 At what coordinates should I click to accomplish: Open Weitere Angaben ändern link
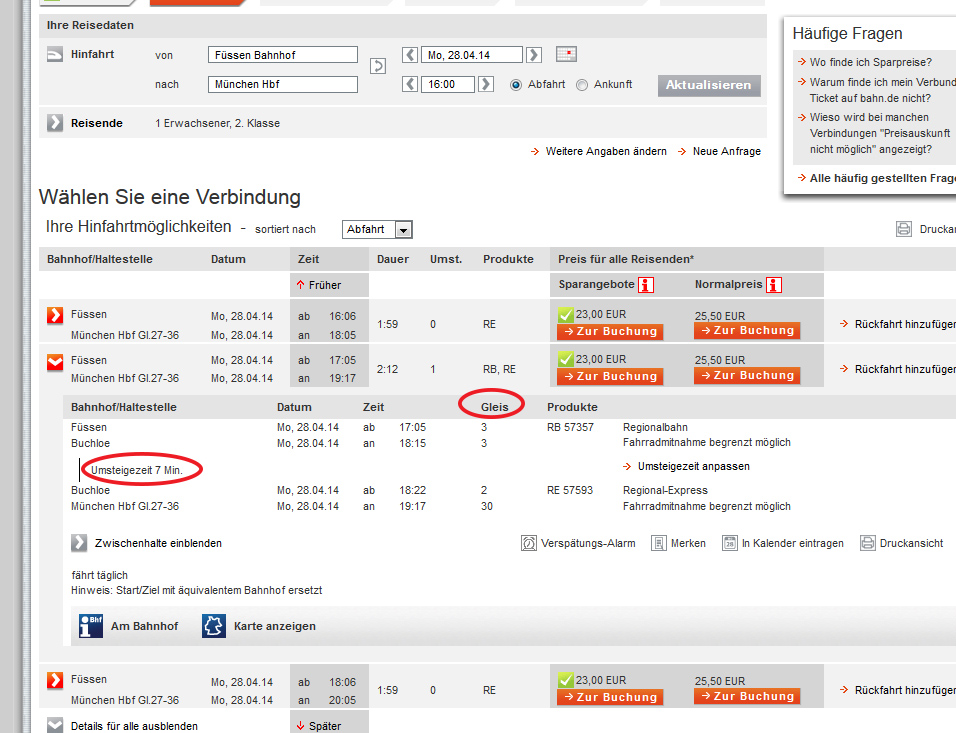pyautogui.click(x=606, y=151)
